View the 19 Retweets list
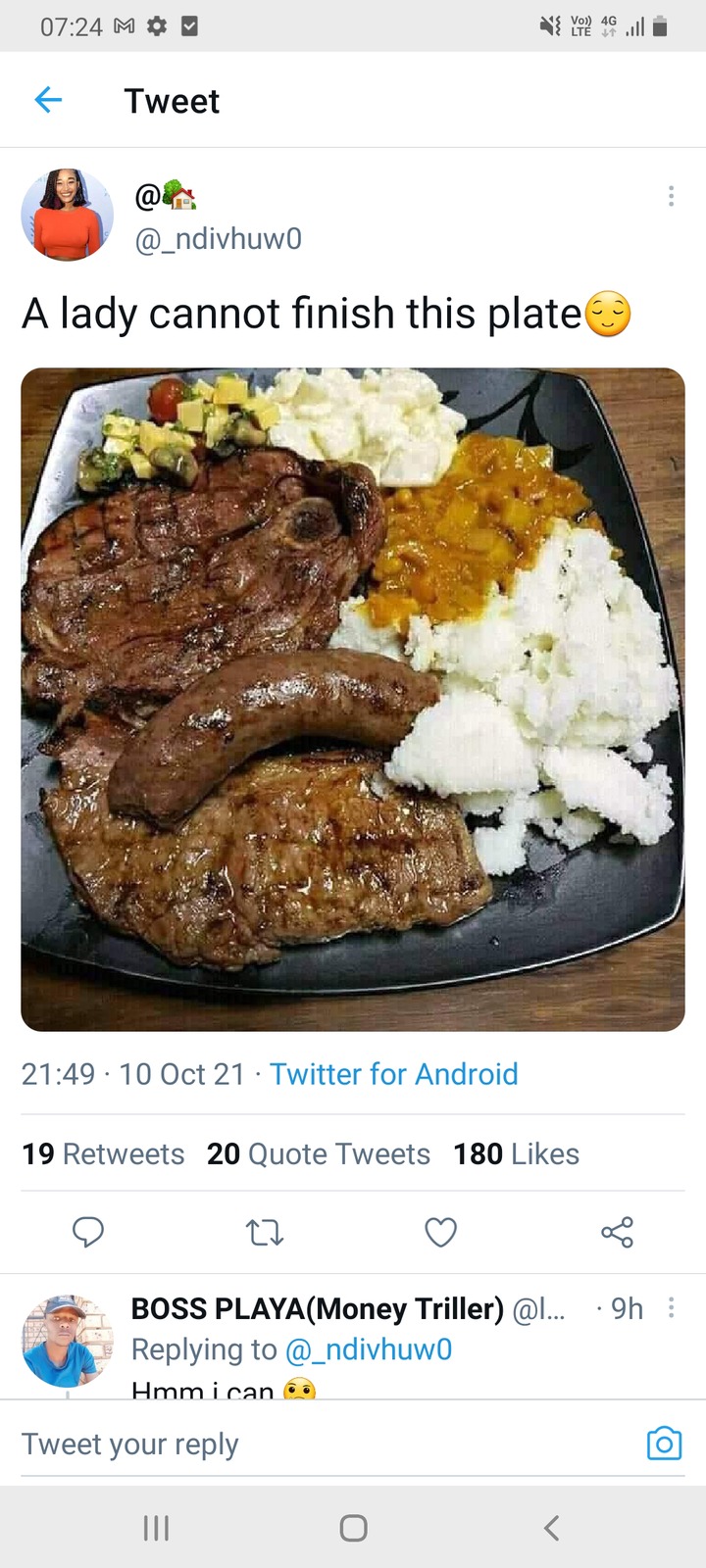Viewport: 706px width, 1568px height. [x=103, y=1153]
